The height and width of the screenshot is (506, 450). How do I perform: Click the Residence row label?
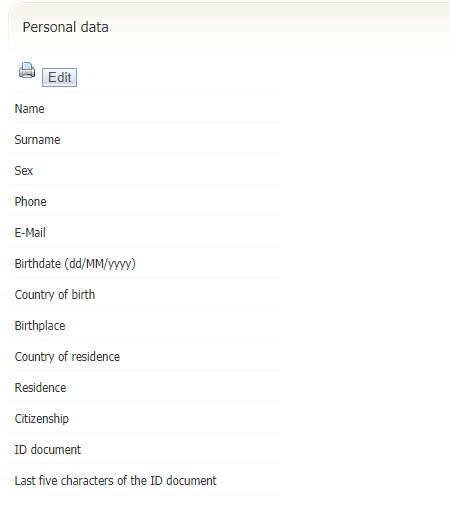(40, 388)
